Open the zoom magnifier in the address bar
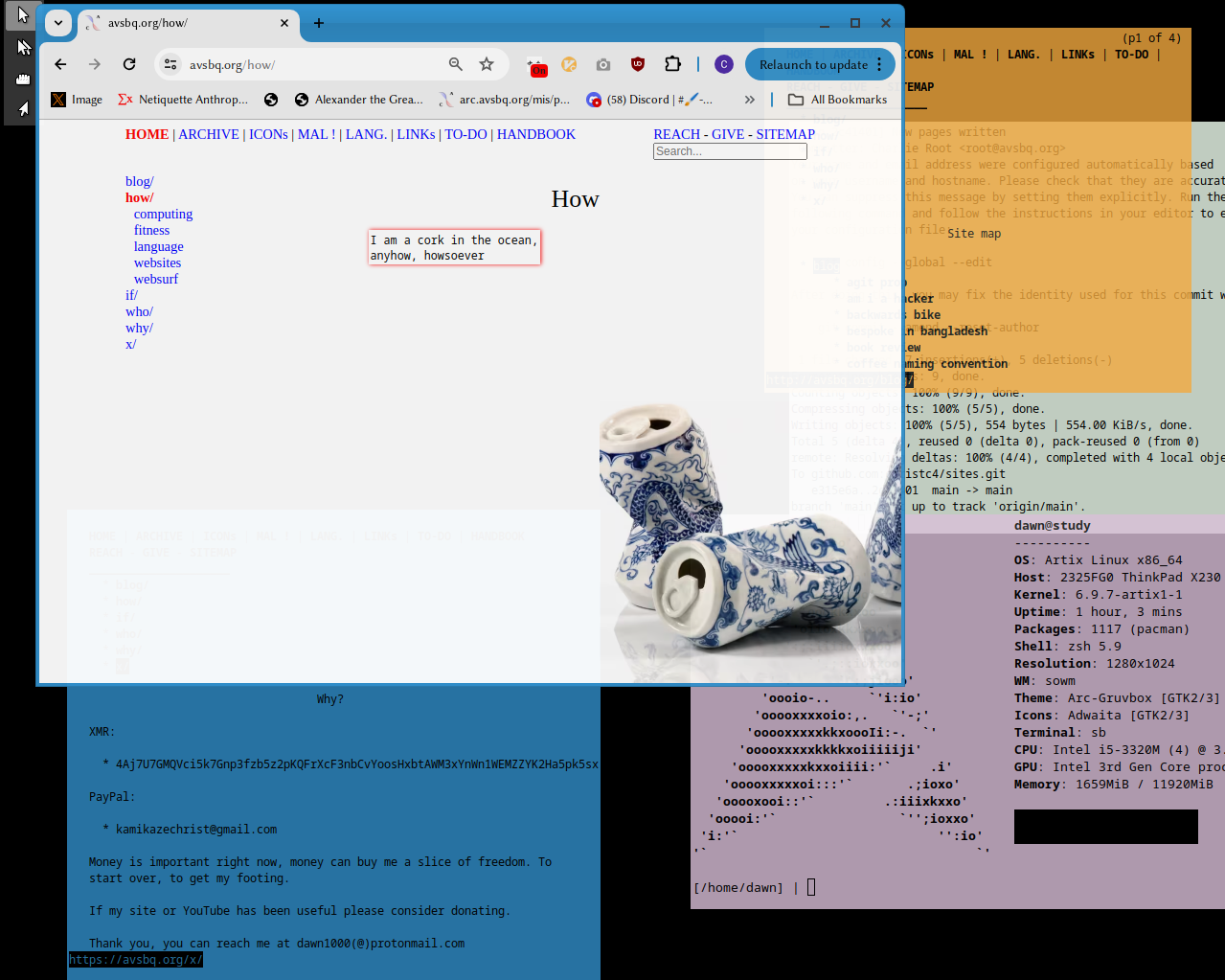1225x980 pixels. [456, 64]
